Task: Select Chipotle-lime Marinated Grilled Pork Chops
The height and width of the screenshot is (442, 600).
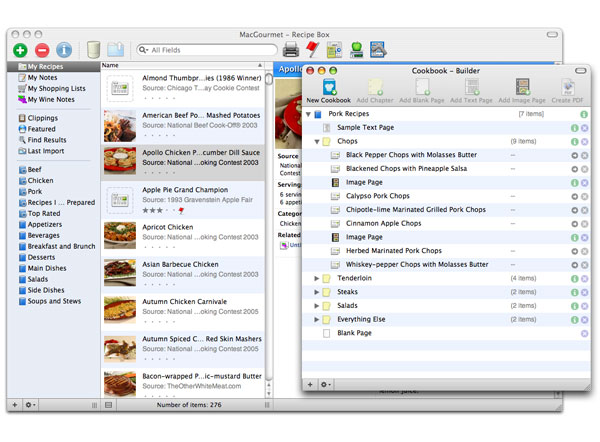Action: [446, 210]
